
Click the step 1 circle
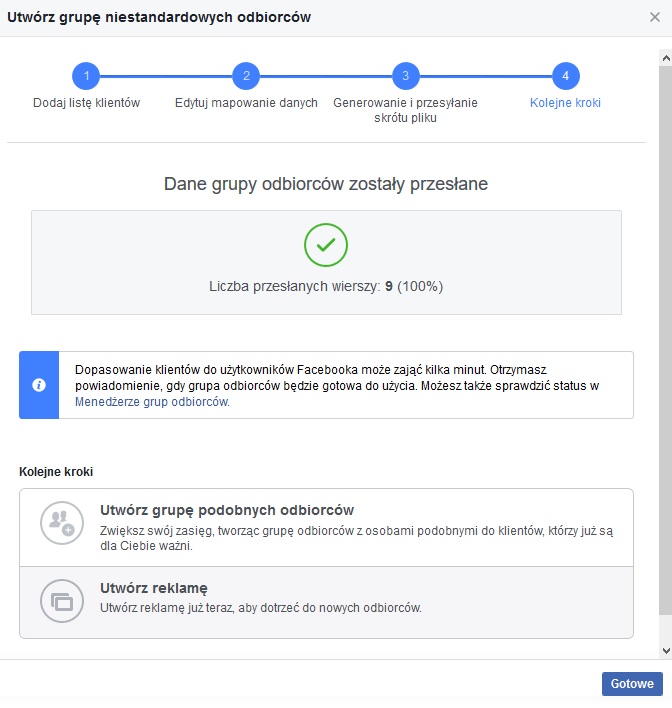(86, 76)
